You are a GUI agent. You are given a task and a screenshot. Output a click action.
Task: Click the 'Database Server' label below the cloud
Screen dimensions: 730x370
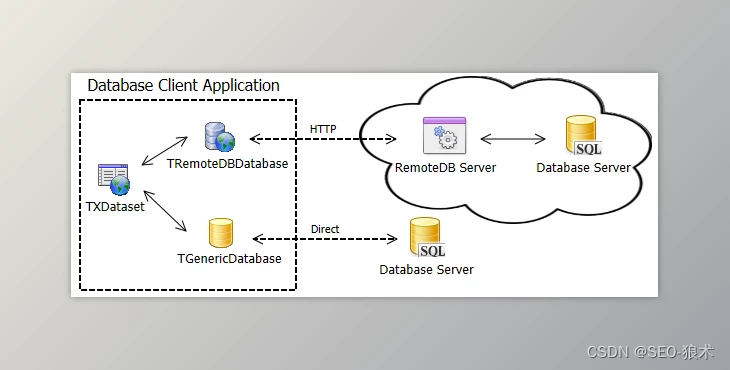click(x=426, y=269)
